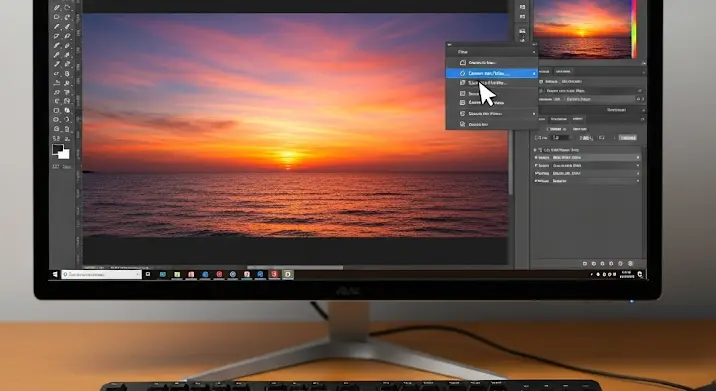
Task: Click the light highlighted button in the panel options row
Action: (x=628, y=137)
